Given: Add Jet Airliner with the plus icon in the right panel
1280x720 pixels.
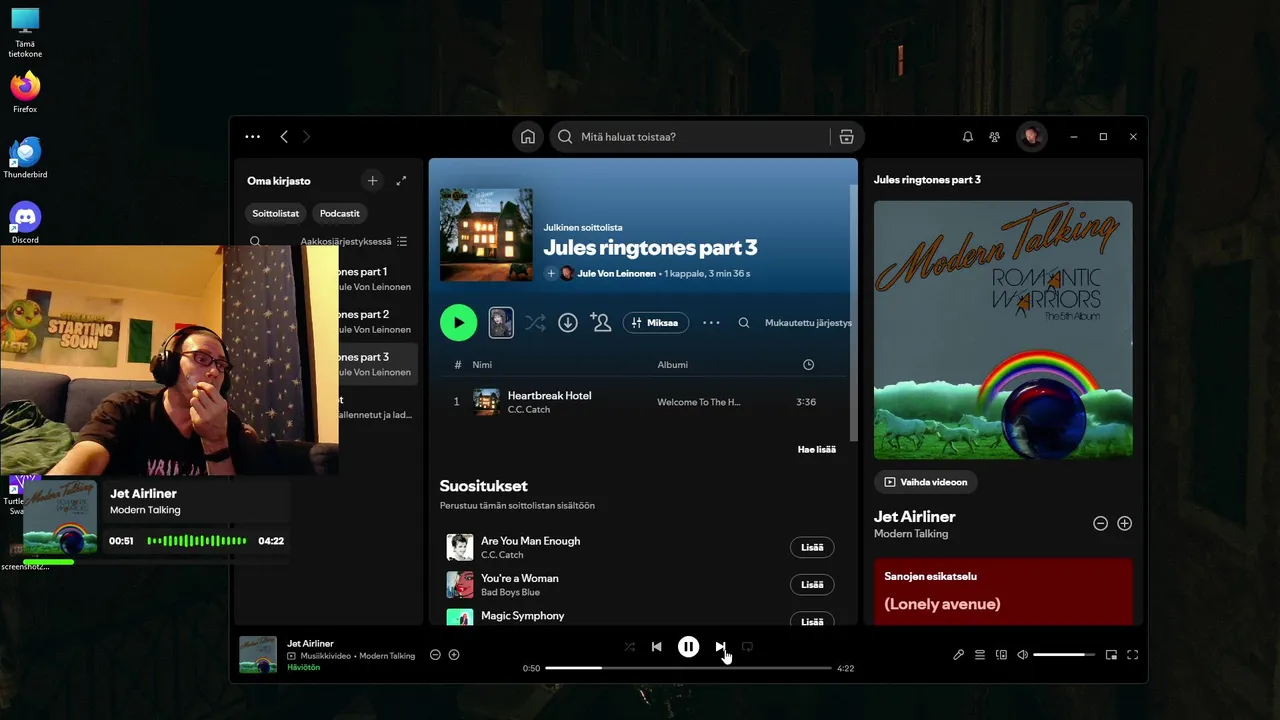Looking at the screenshot, I should [x=1124, y=523].
